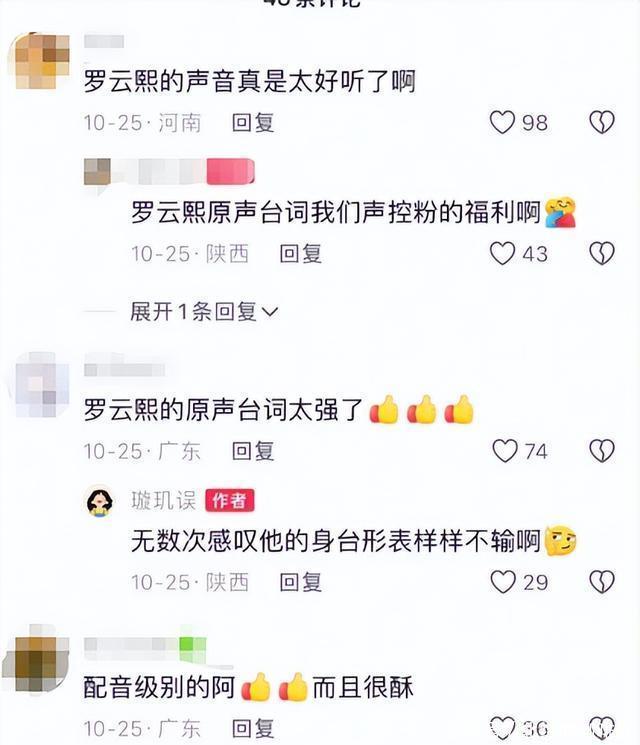This screenshot has width=640, height=745.
Task: Reply to 声控粉 comment from 陕西
Action: [301, 254]
